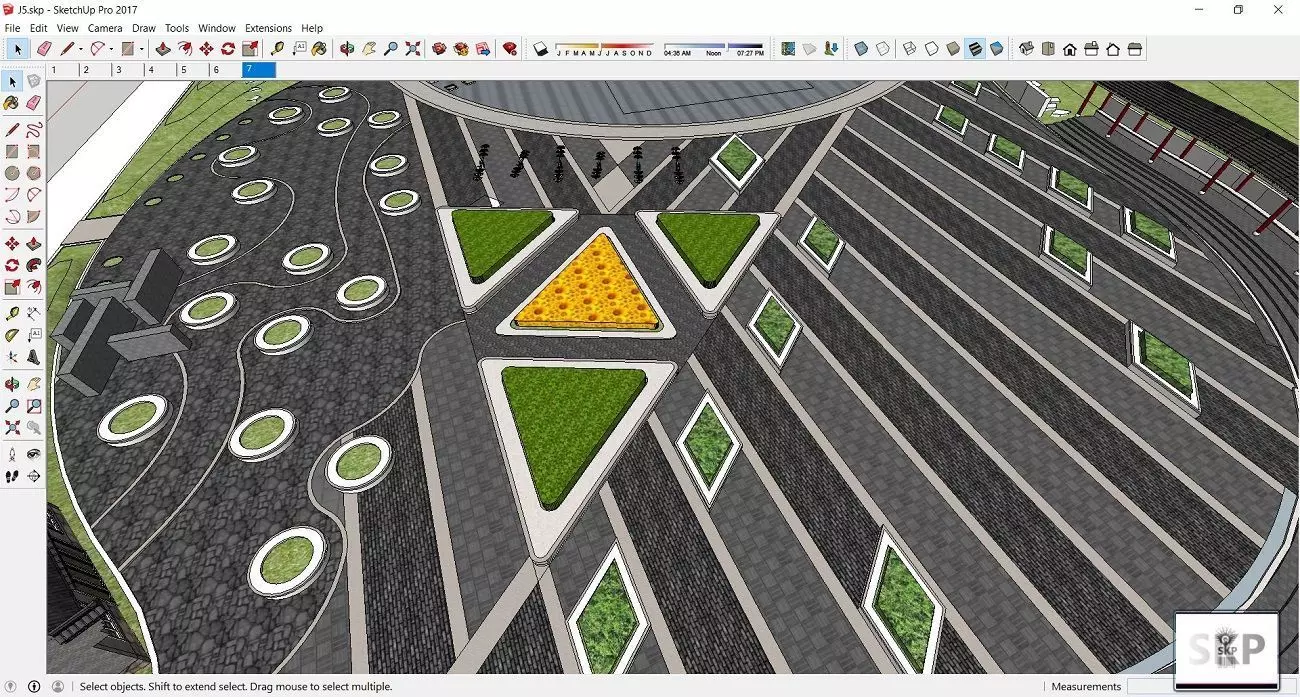Switch to scene tab 3
The width and height of the screenshot is (1300, 697).
tap(127, 70)
